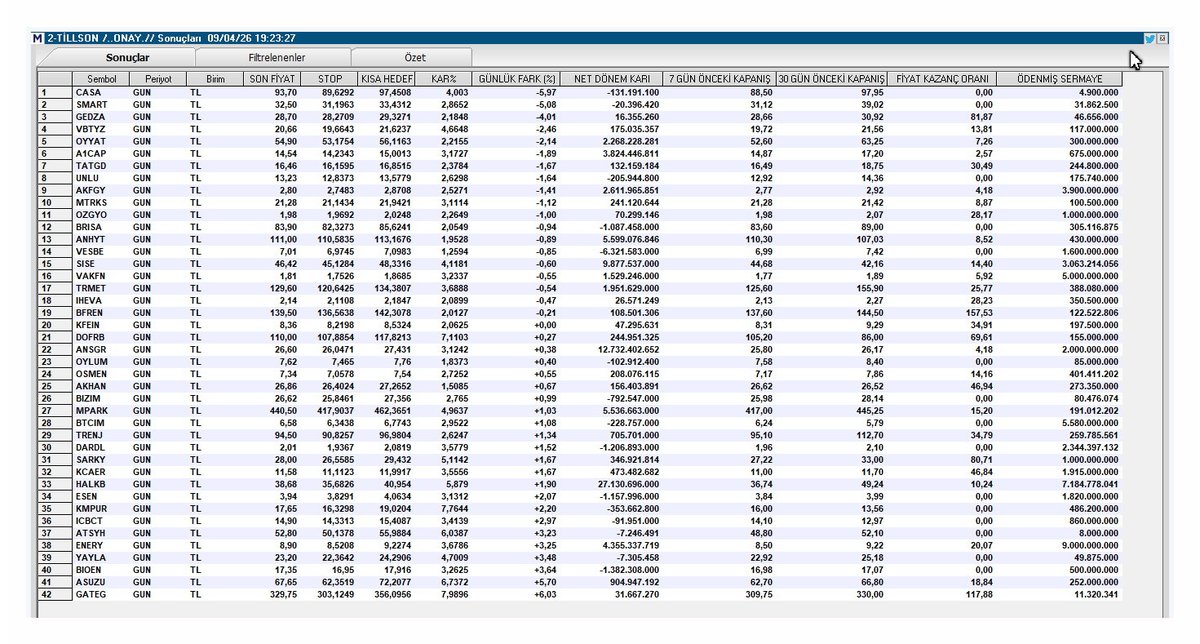This screenshot has height=644, width=1200.
Task: Click the M application icon in title bar
Action: point(38,39)
